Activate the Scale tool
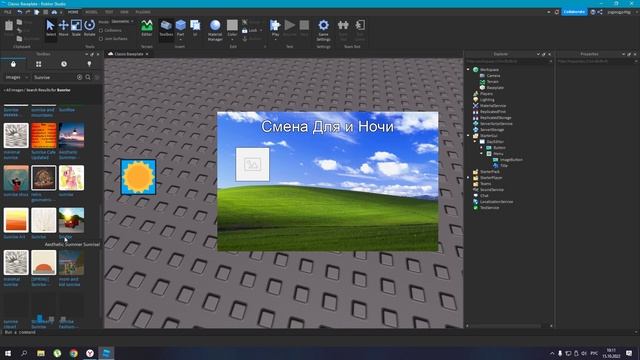This screenshot has width=640, height=360. pos(76,28)
